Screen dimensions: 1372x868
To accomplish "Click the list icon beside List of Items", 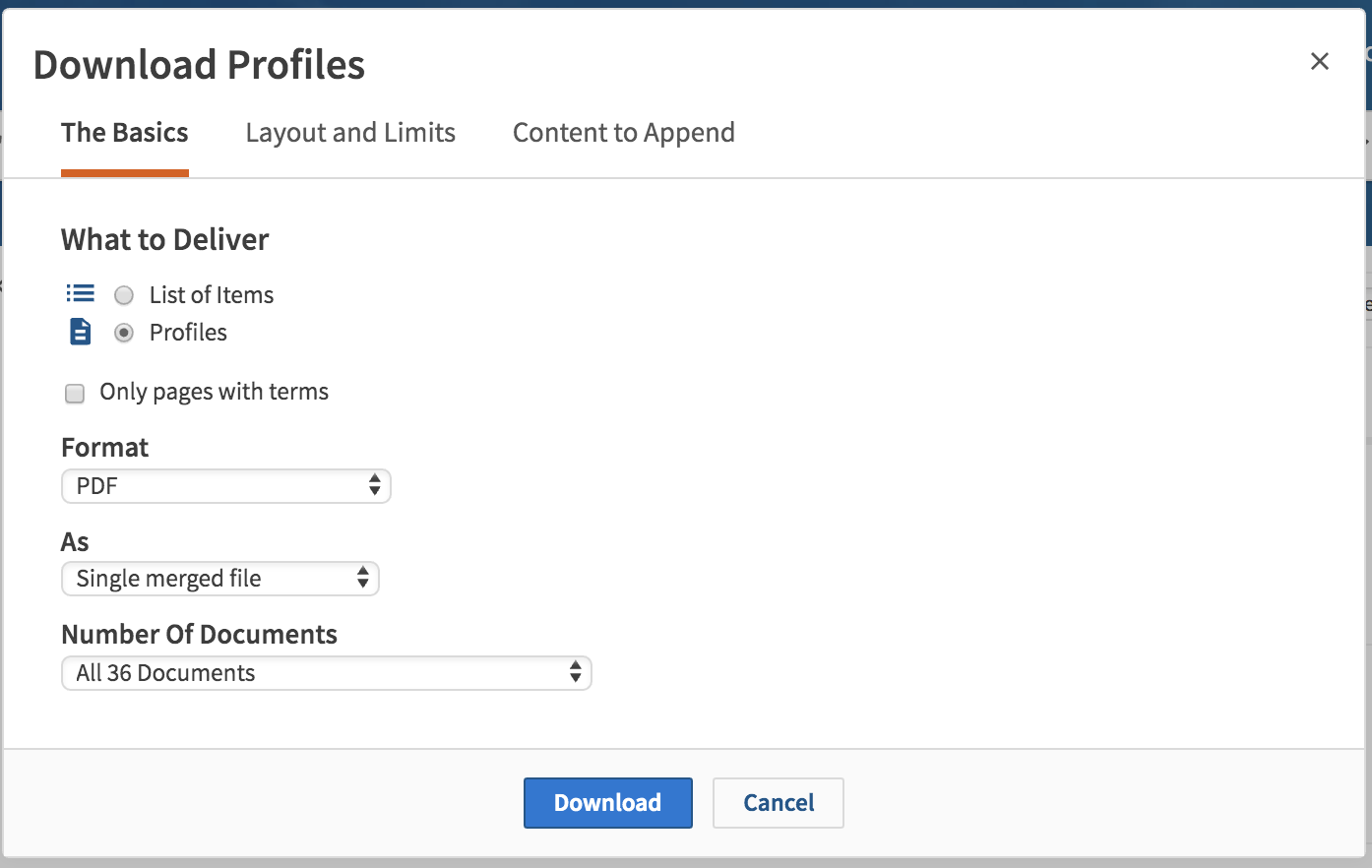I will (80, 293).
